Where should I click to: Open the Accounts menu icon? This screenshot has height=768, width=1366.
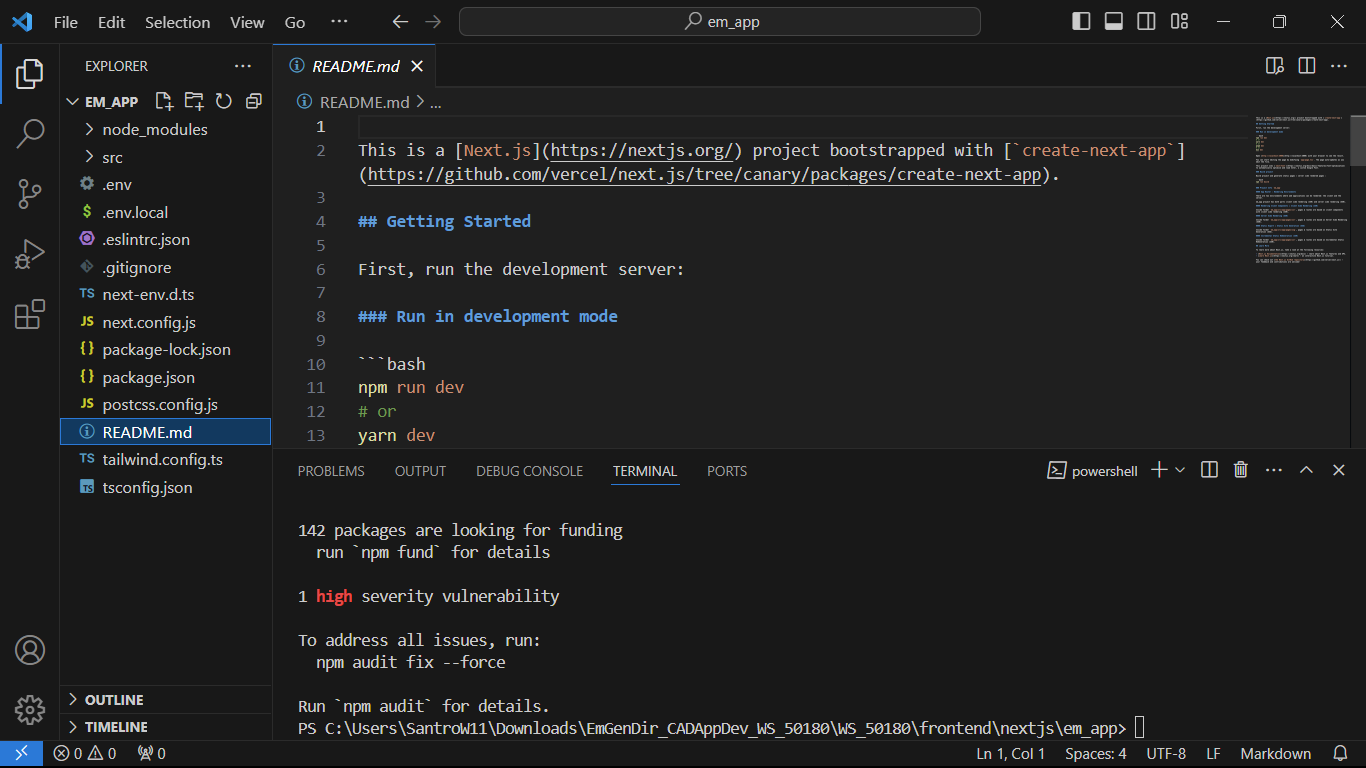[x=30, y=650]
